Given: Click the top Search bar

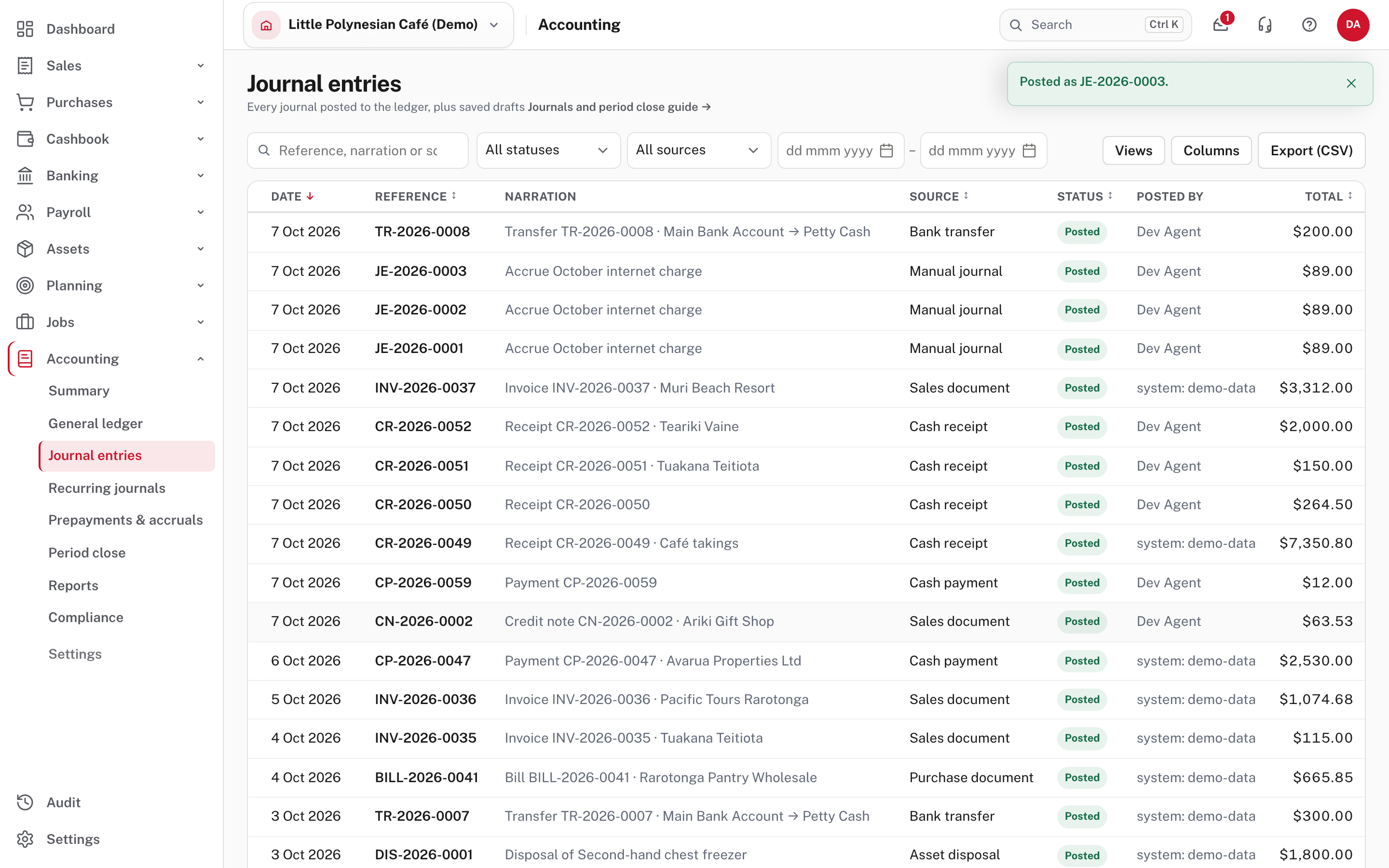Looking at the screenshot, I should 1095,25.
